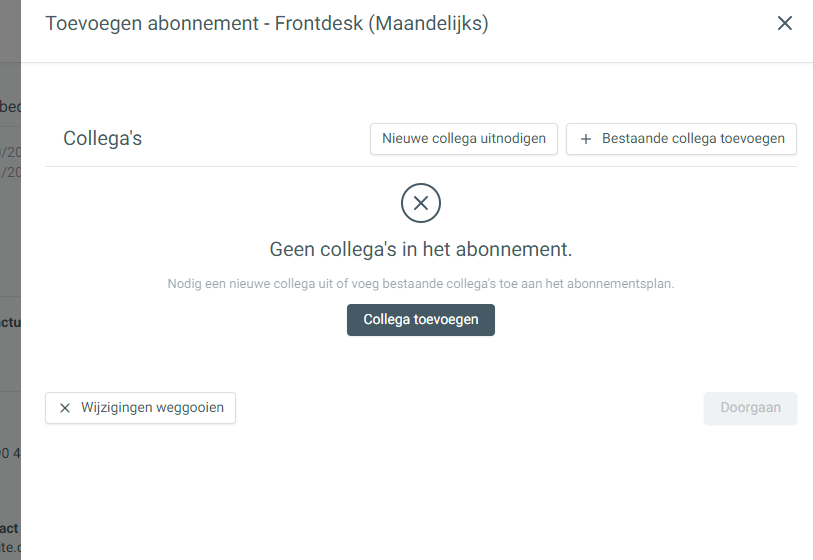The height and width of the screenshot is (560, 813).
Task: Invite via Nieuwe collega uitnodigen button
Action: tap(464, 139)
